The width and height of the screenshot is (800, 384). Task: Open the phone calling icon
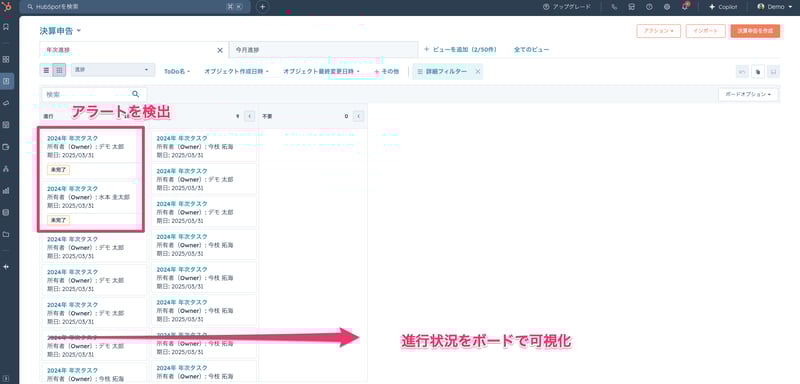click(x=614, y=7)
